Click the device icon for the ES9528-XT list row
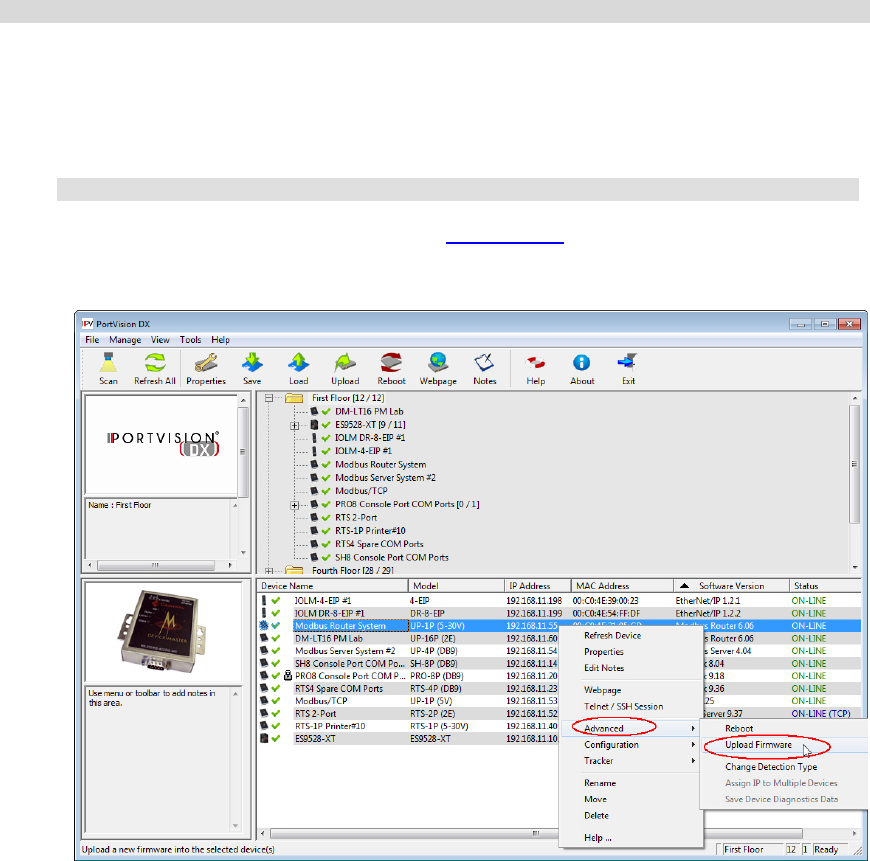This screenshot has height=861, width=870. [264, 738]
